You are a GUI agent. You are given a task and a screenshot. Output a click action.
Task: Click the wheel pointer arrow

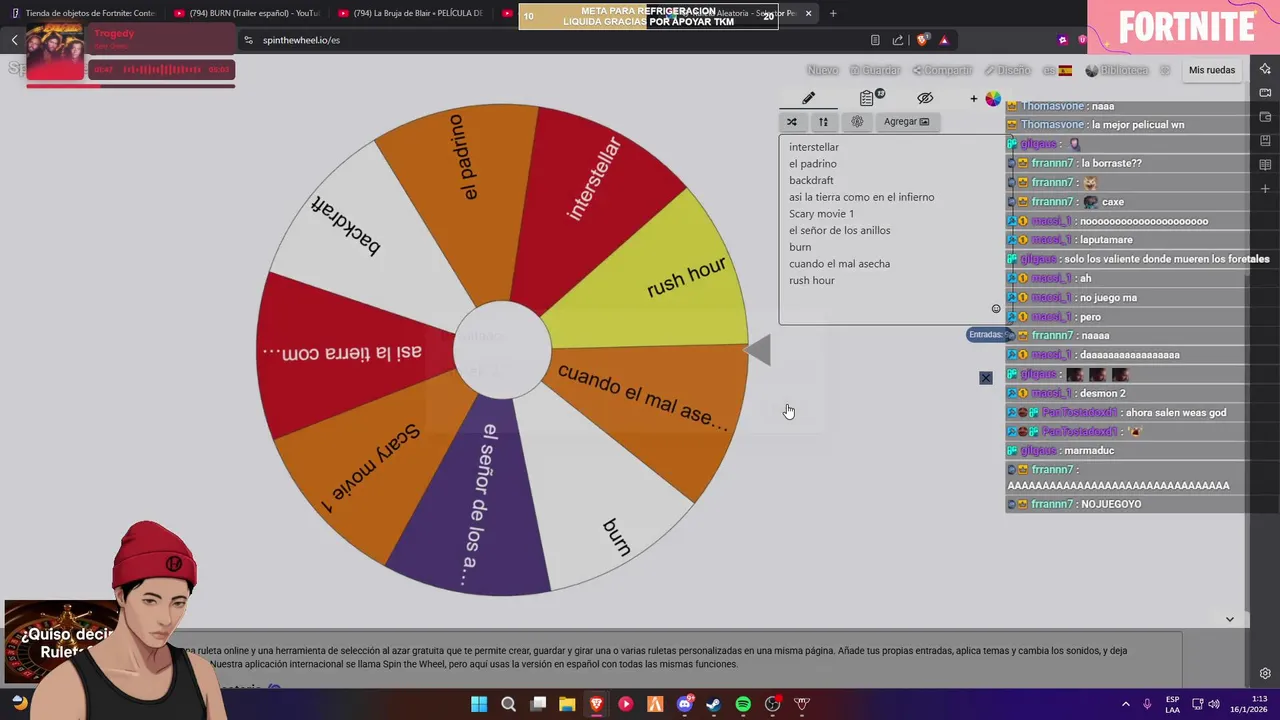[758, 350]
